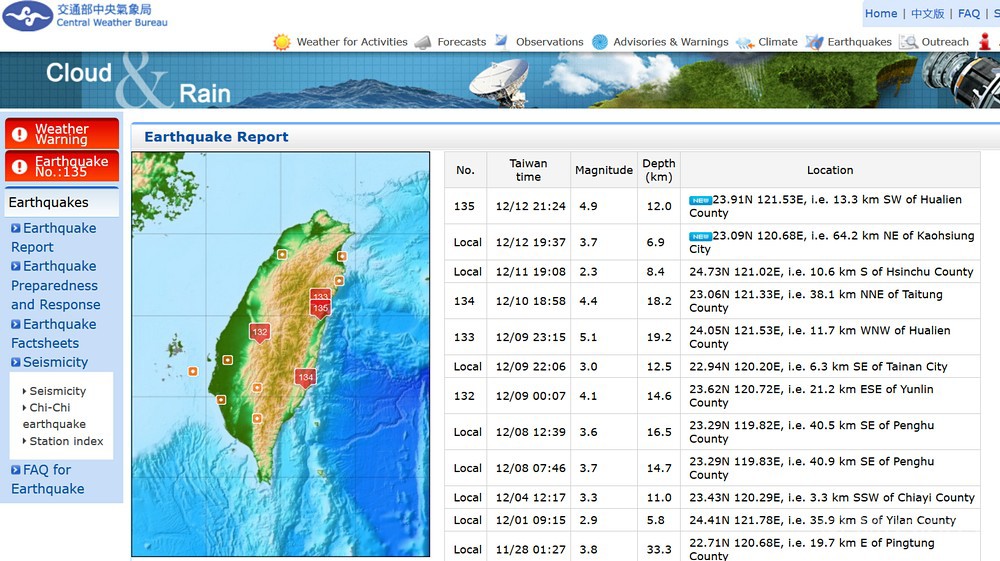Click the Central Weather Bureau logo
1000x561 pixels.
85,15
